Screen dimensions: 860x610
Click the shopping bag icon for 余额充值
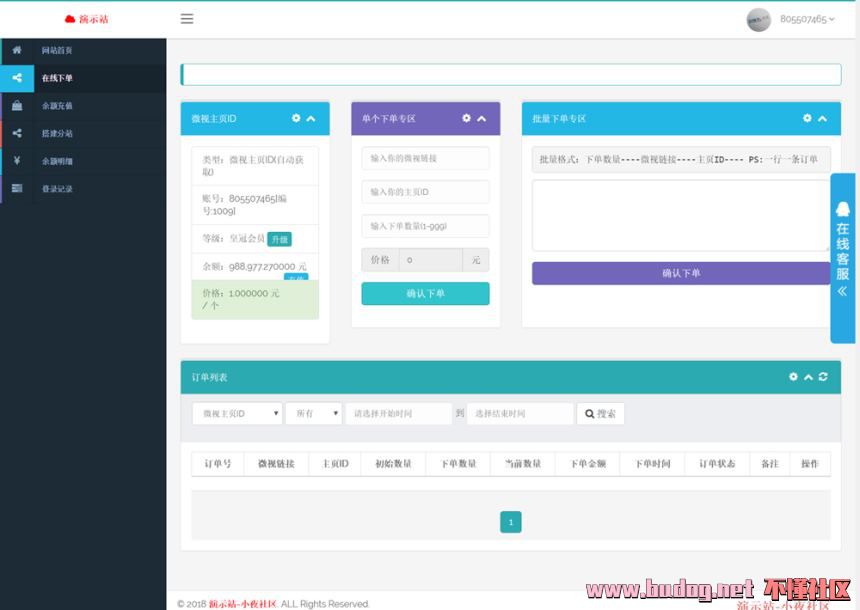(x=17, y=105)
